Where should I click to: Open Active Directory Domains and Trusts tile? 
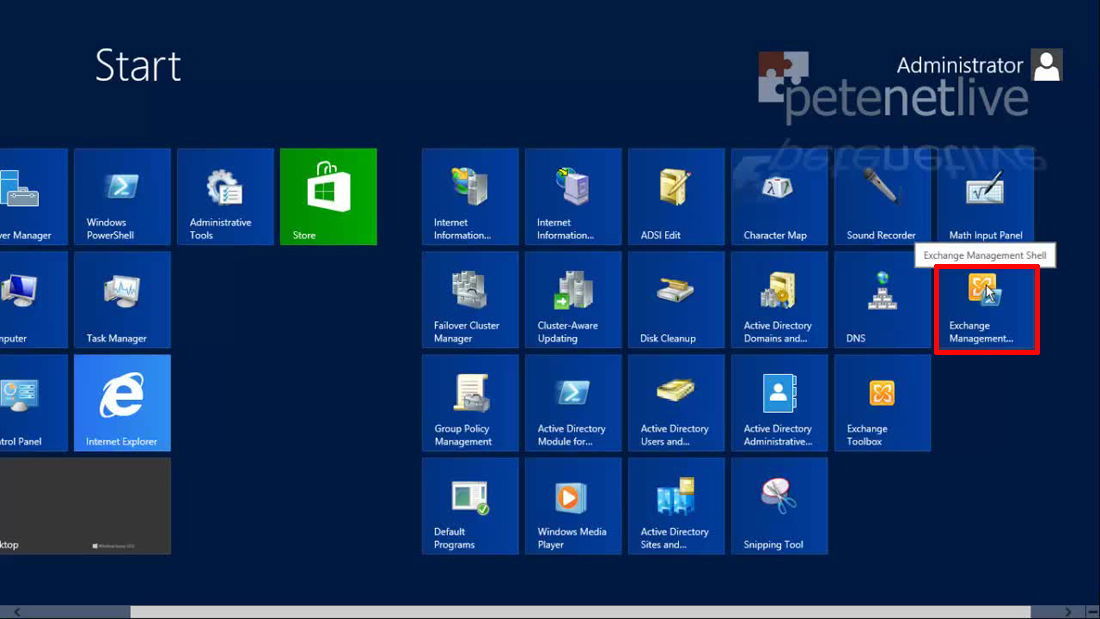(x=779, y=300)
